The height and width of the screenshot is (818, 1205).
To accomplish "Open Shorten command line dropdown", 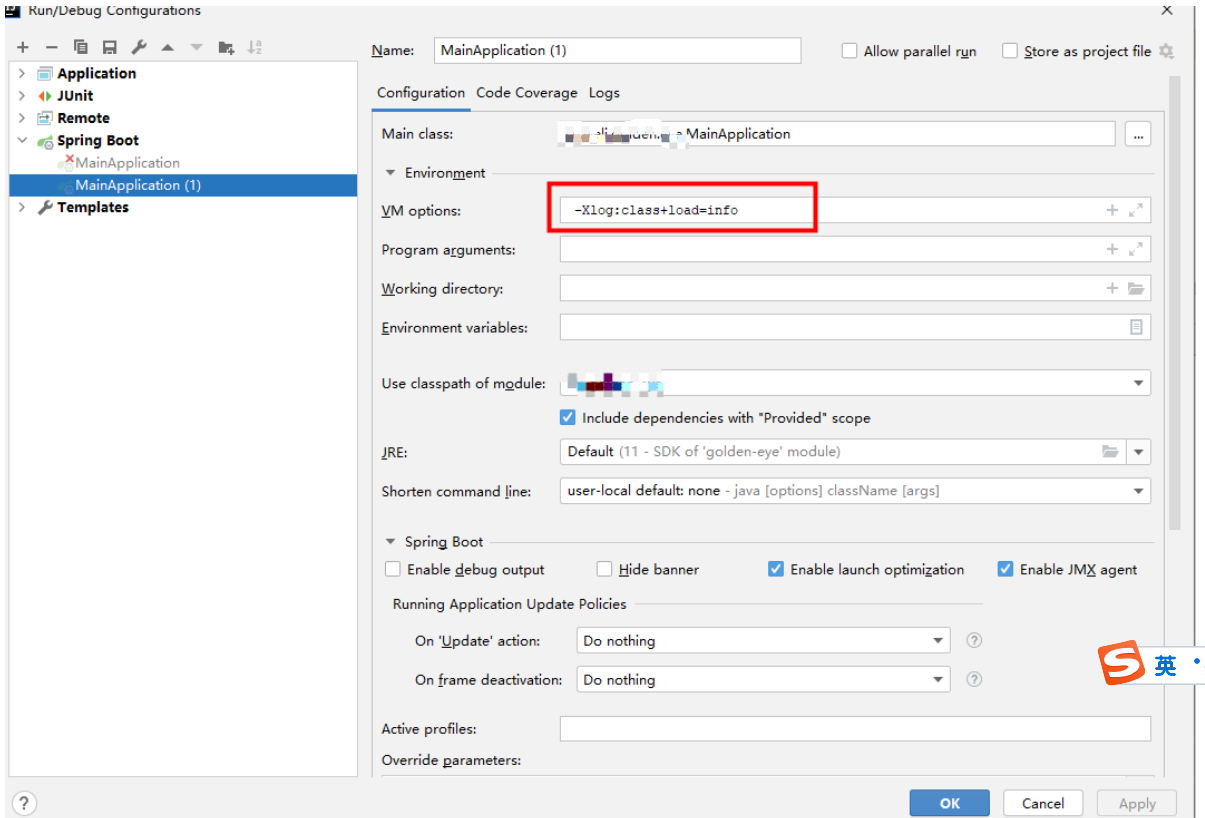I will click(1138, 491).
